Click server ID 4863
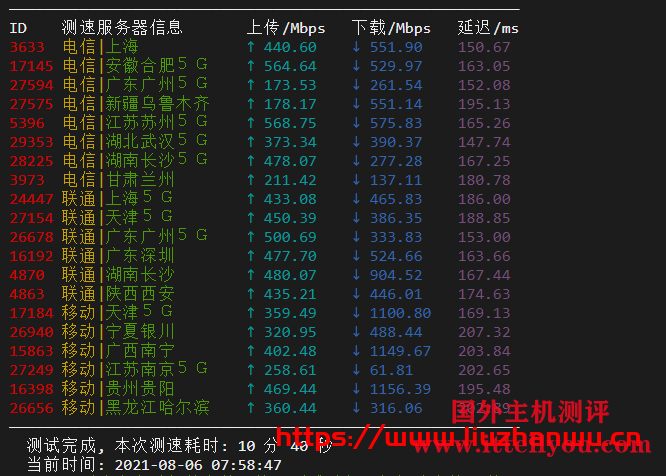Image resolution: width=666 pixels, height=476 pixels. pos(27,294)
